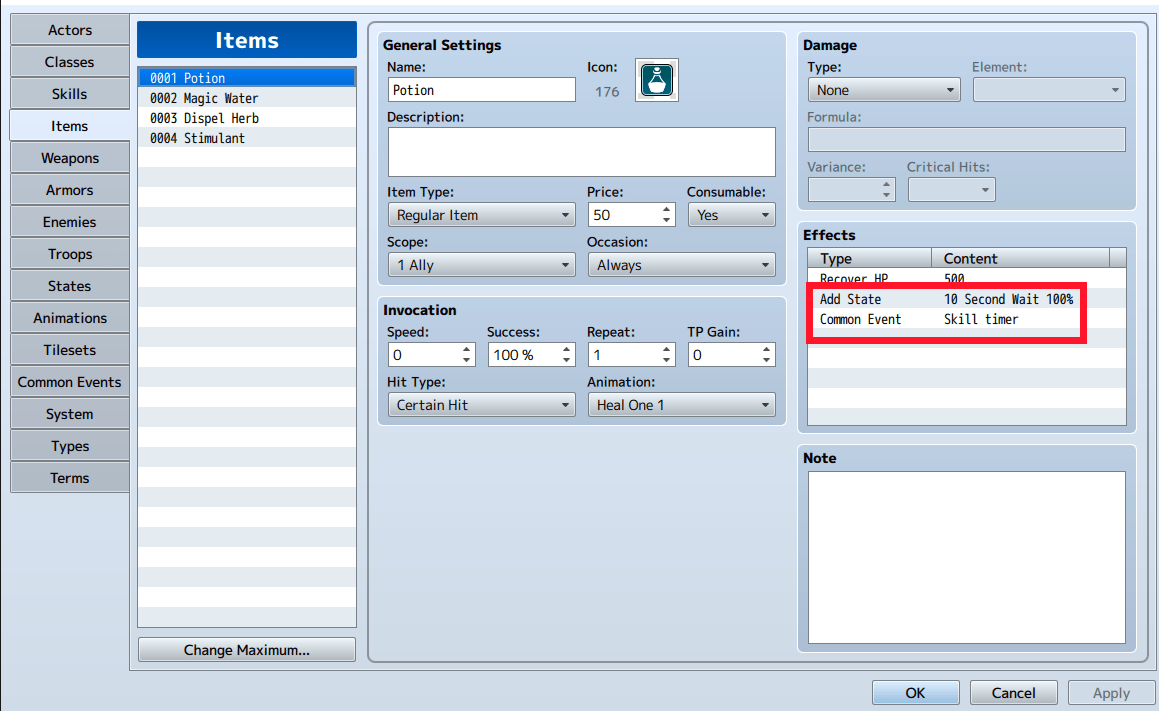Open the Enemies database section
Screen dimensions: 1159x711
(x=69, y=221)
